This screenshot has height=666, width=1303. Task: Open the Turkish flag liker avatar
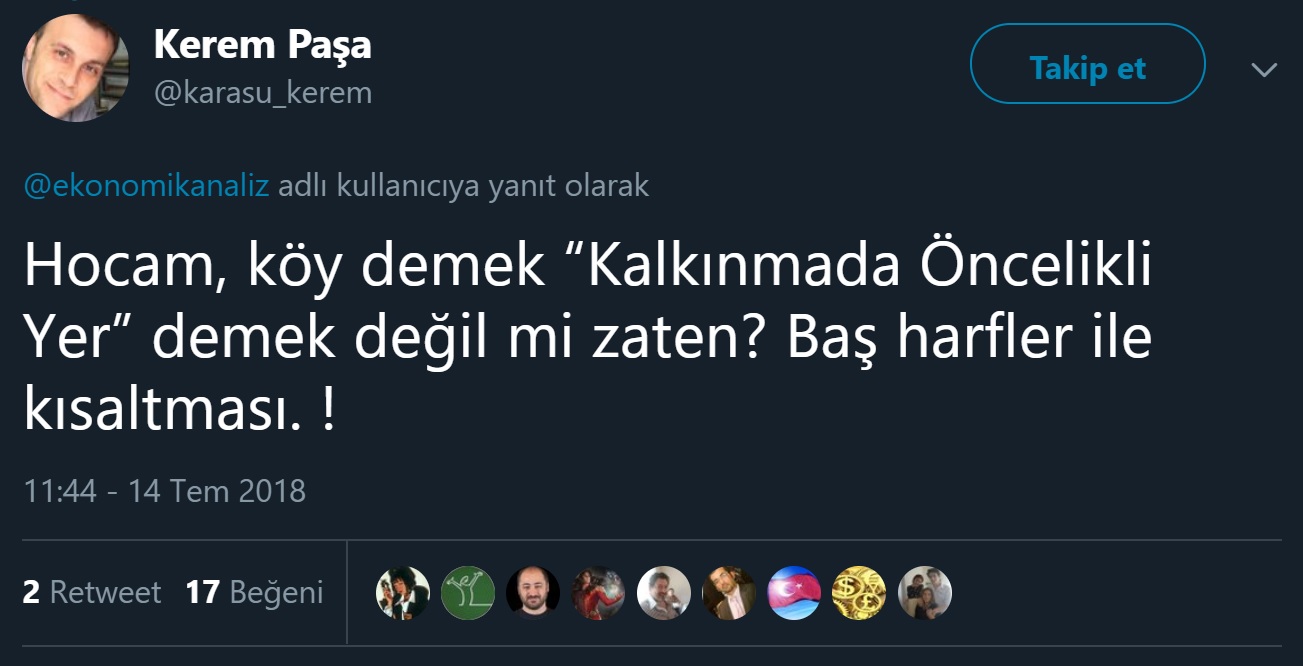(794, 593)
